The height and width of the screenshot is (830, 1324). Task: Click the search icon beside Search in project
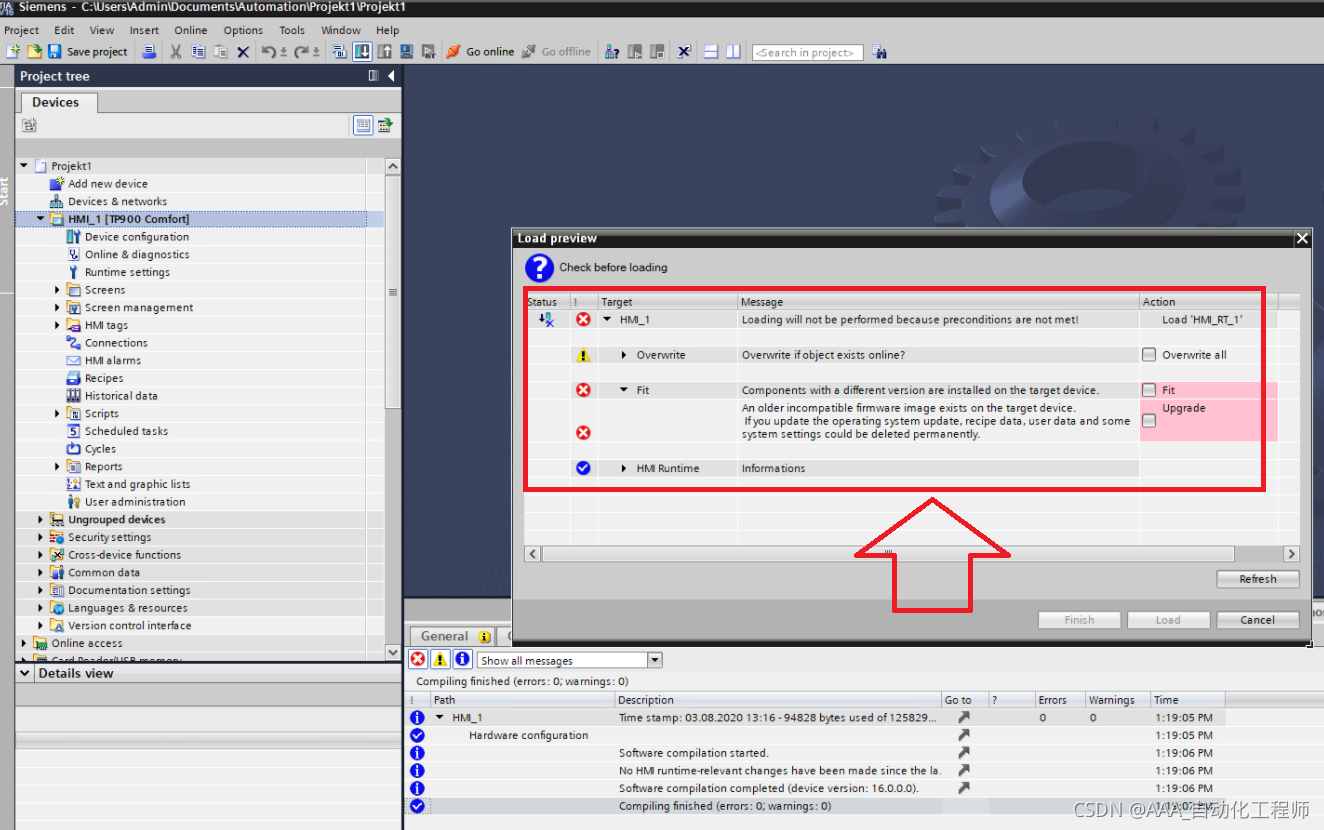click(x=879, y=52)
